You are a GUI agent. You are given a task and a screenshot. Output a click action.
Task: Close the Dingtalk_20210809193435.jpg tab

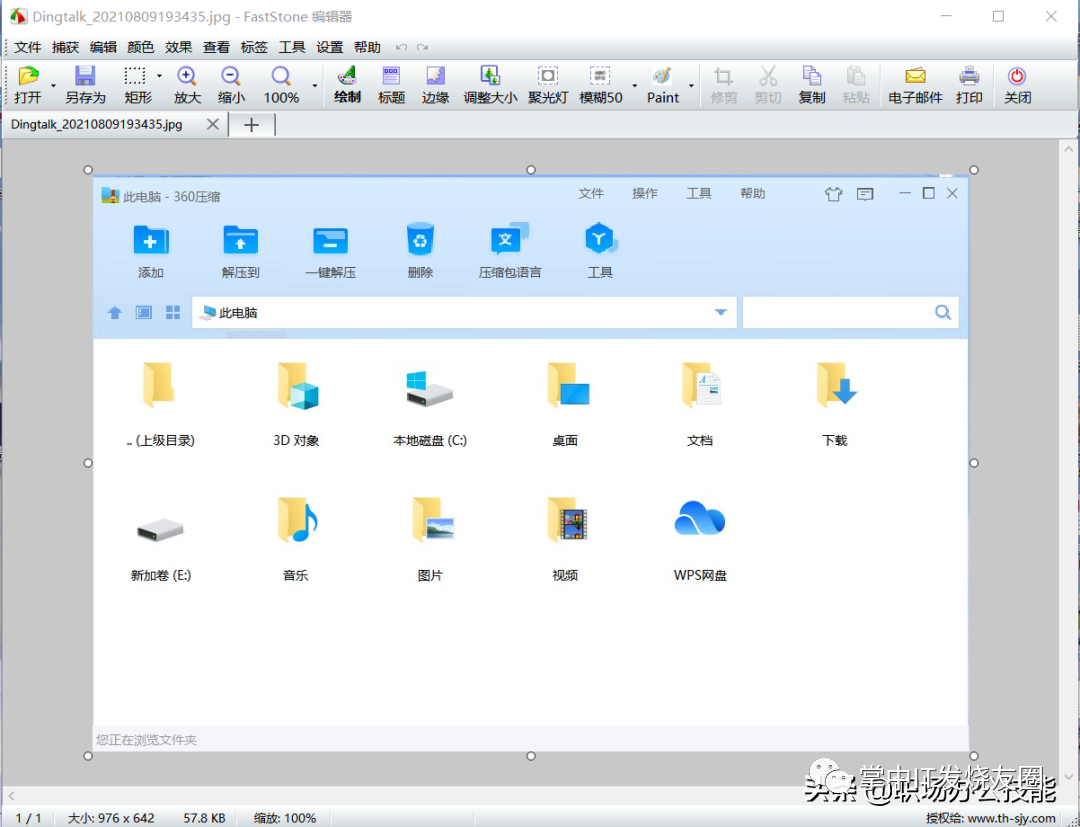click(213, 125)
